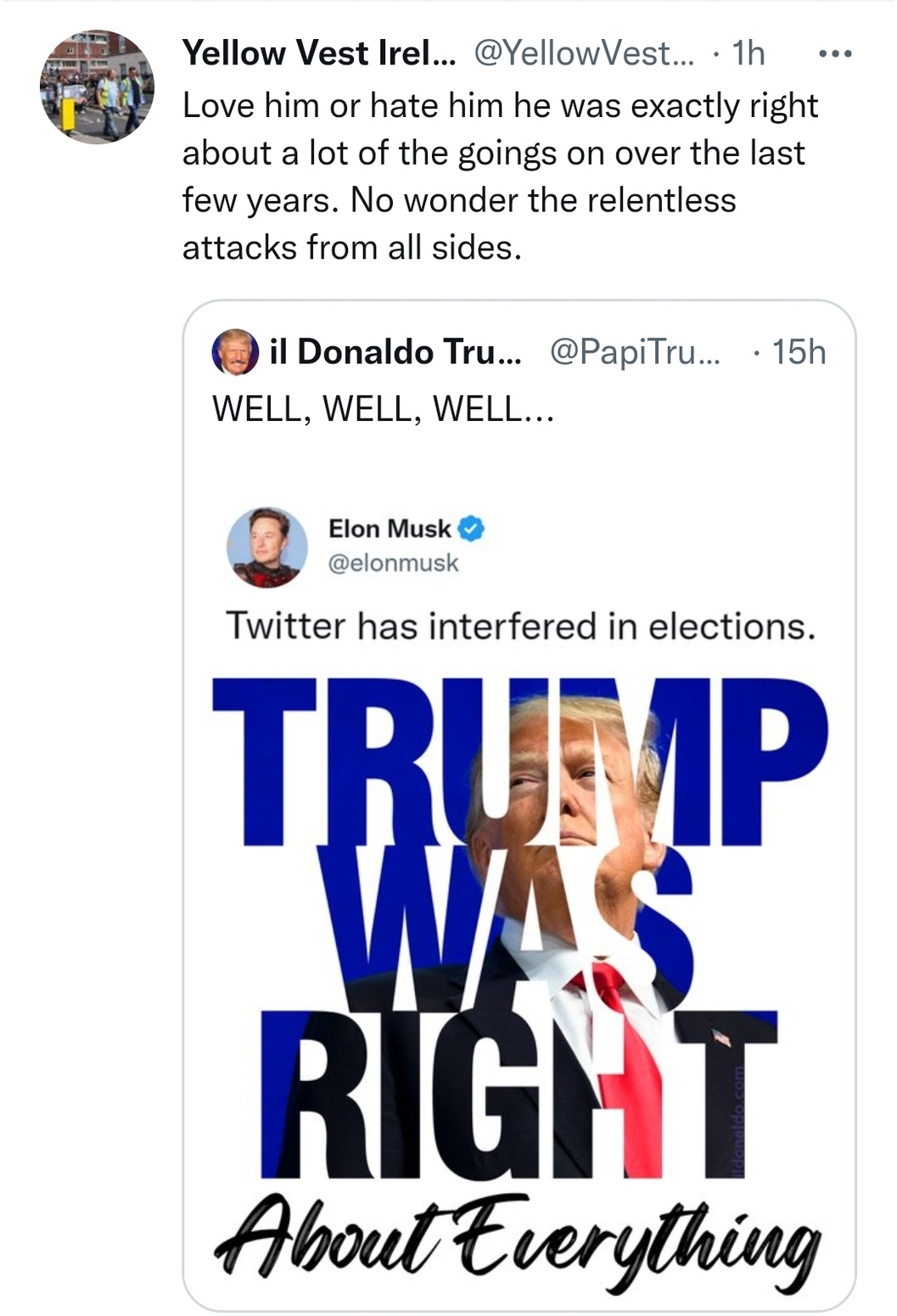The image size is (897, 1316).
Task: Click the blue verified badge beside Elon Musk
Action: pos(472,529)
